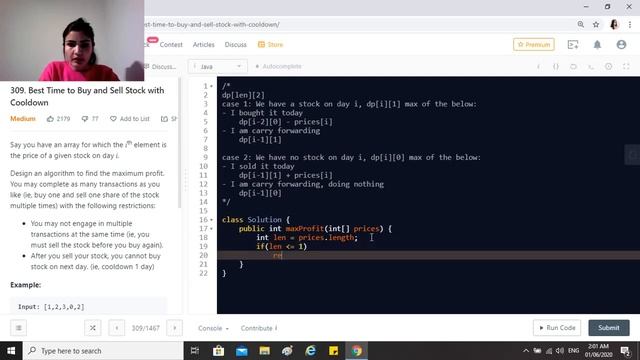Open Sticky Notes from taskbar
This screenshot has height=360, width=640.
tap(333, 351)
